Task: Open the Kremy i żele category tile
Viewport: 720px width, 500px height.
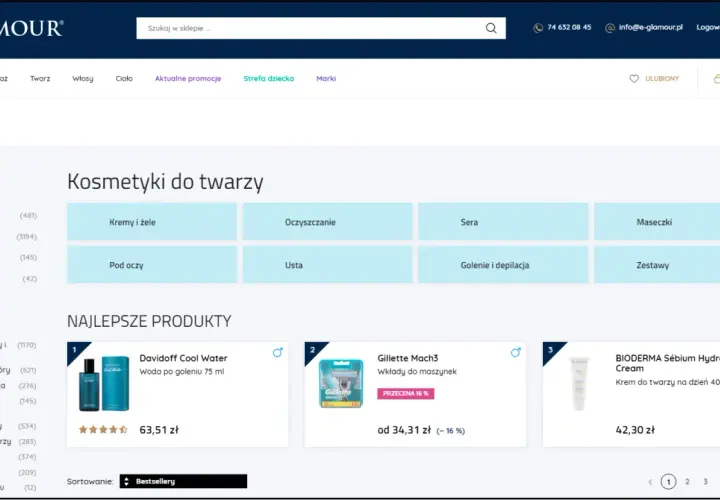Action: pyautogui.click(x=152, y=222)
